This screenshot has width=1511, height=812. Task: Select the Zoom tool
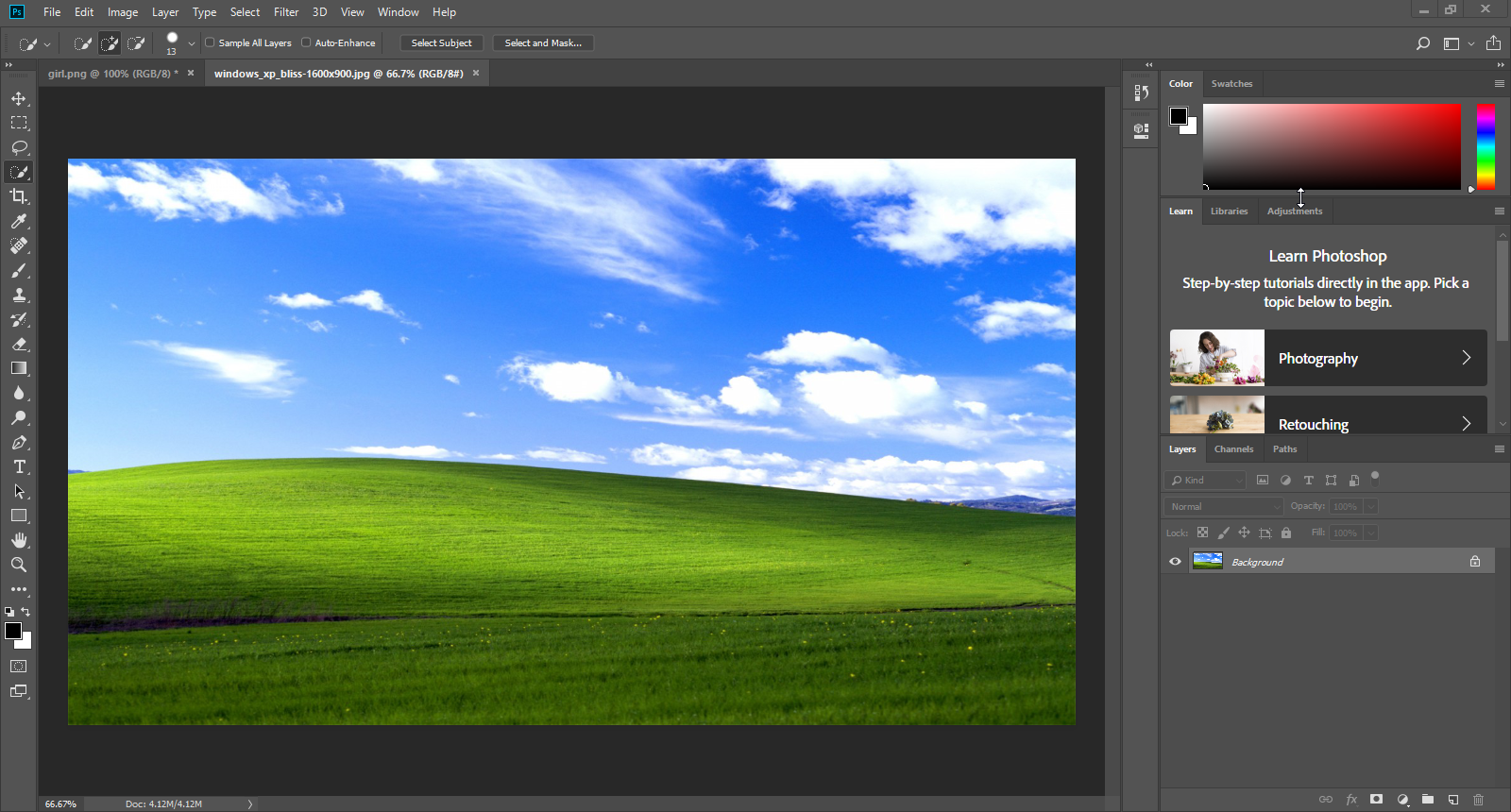click(x=19, y=565)
